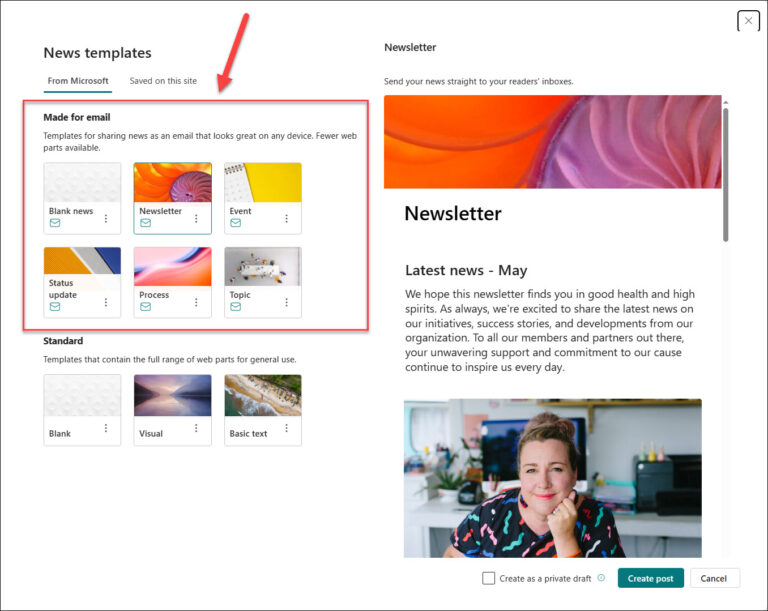Viewport: 768px width, 611px height.
Task: Click the info icon beside private draft
Action: pyautogui.click(x=601, y=578)
